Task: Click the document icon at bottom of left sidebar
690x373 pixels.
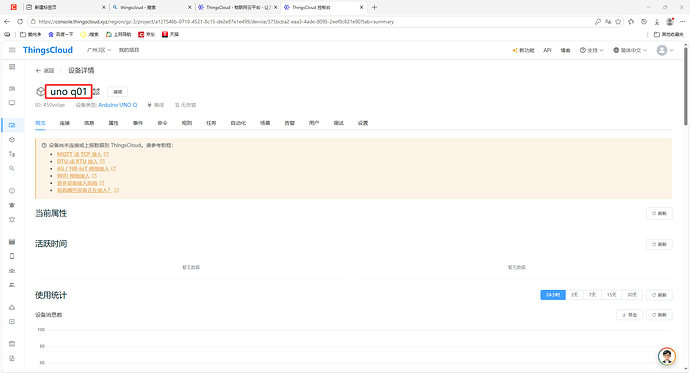Action: click(12, 358)
